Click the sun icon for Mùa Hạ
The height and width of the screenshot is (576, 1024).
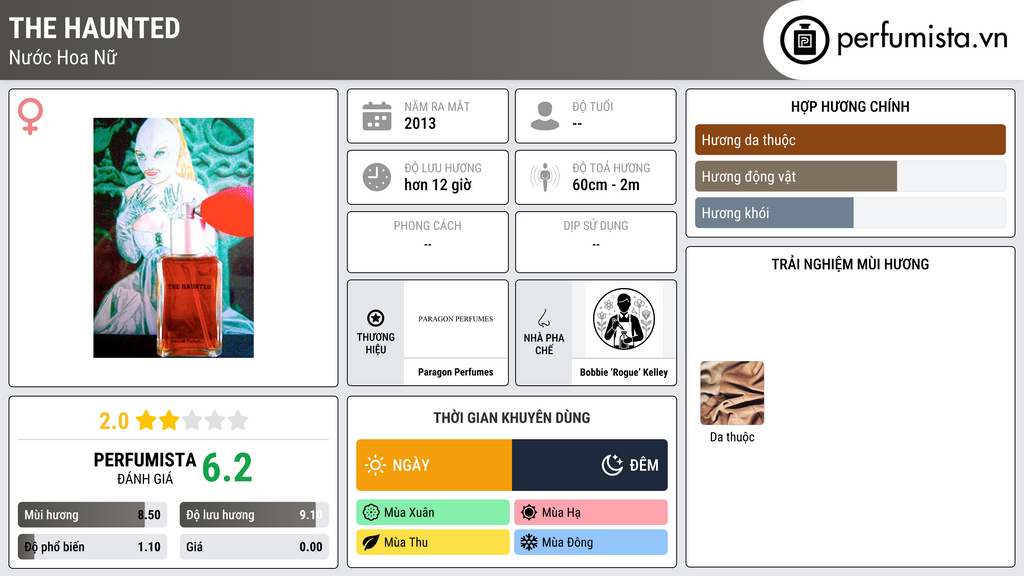[529, 513]
